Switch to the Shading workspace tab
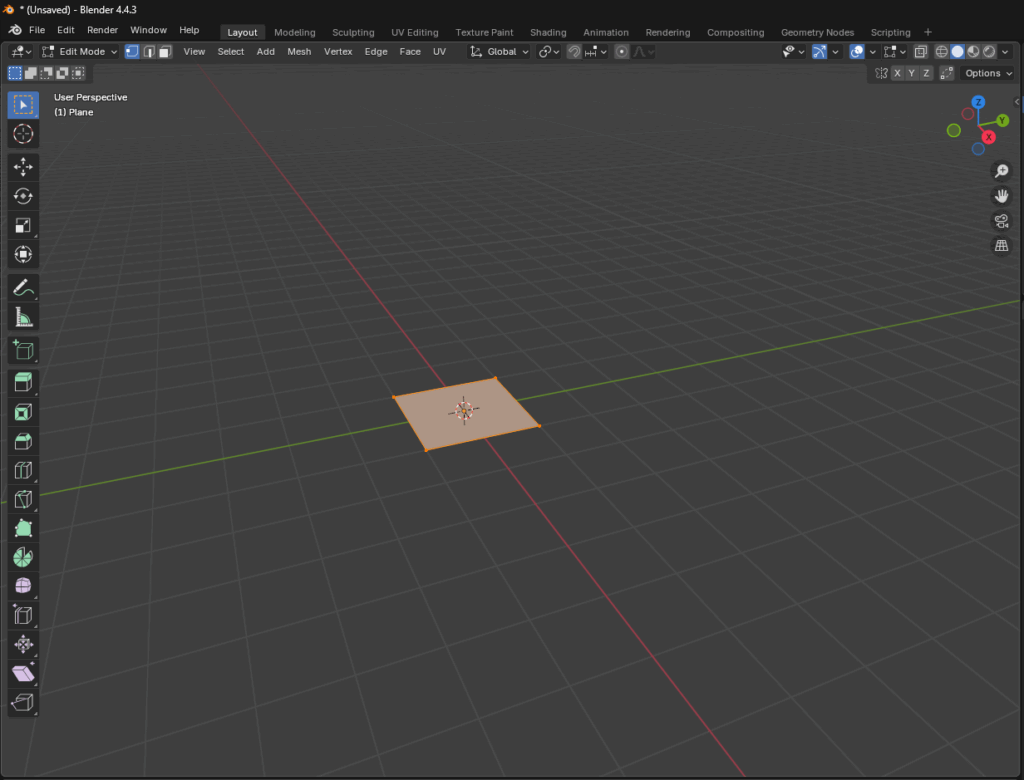 pos(548,32)
